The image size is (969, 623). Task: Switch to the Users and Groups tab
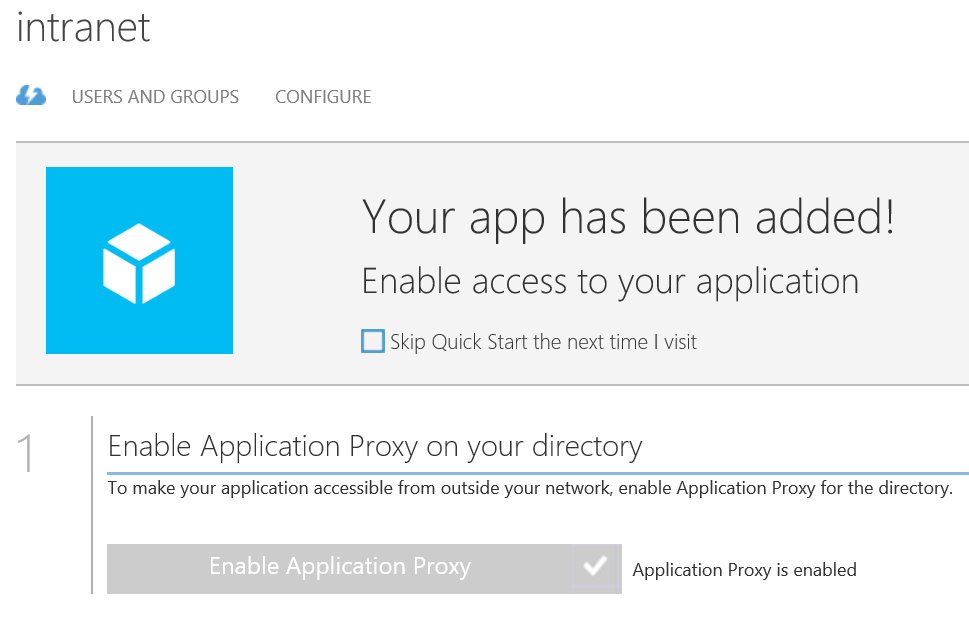[x=155, y=97]
